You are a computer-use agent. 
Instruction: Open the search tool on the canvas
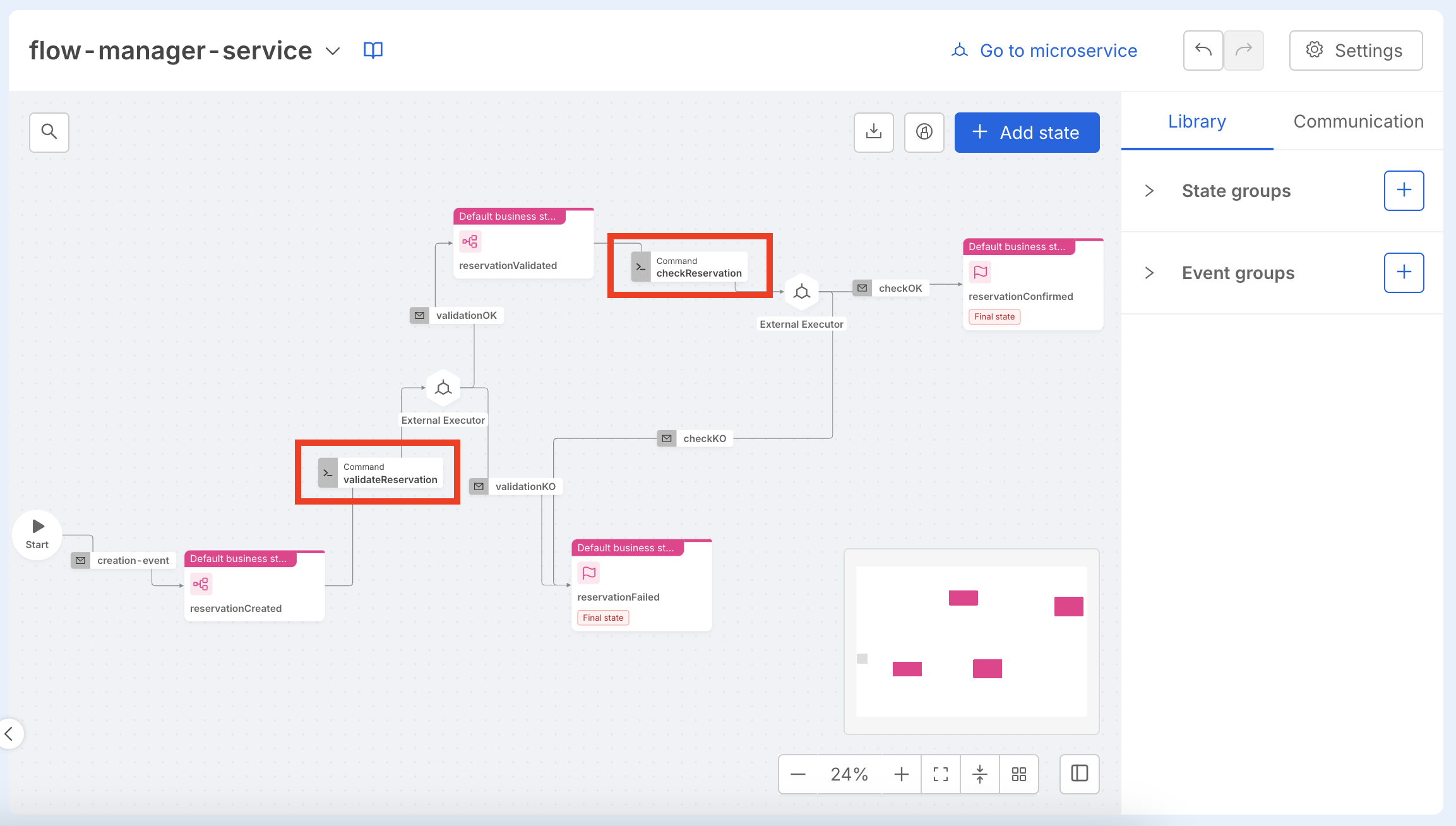[49, 133]
